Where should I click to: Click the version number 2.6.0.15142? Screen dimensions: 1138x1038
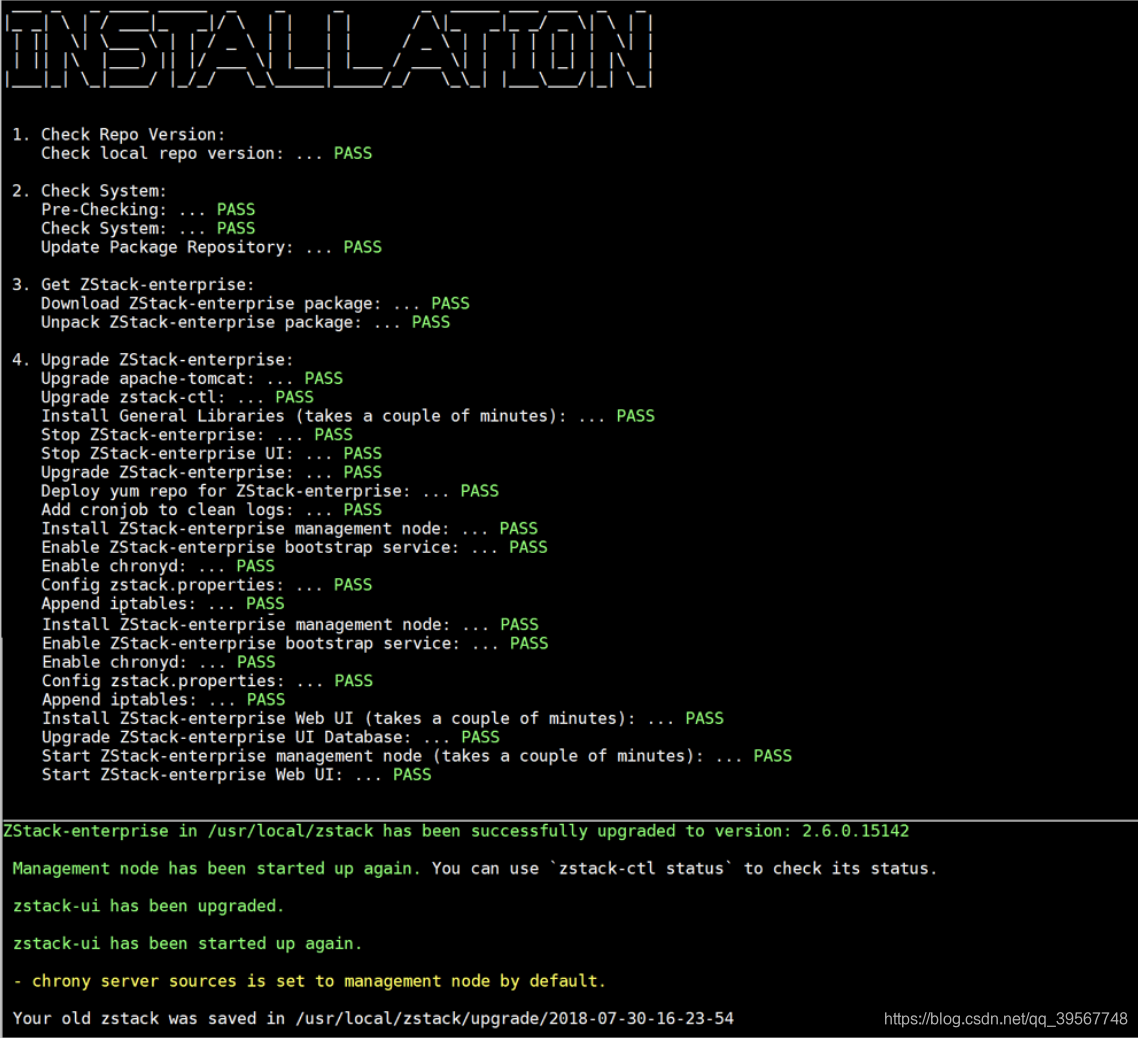click(855, 831)
